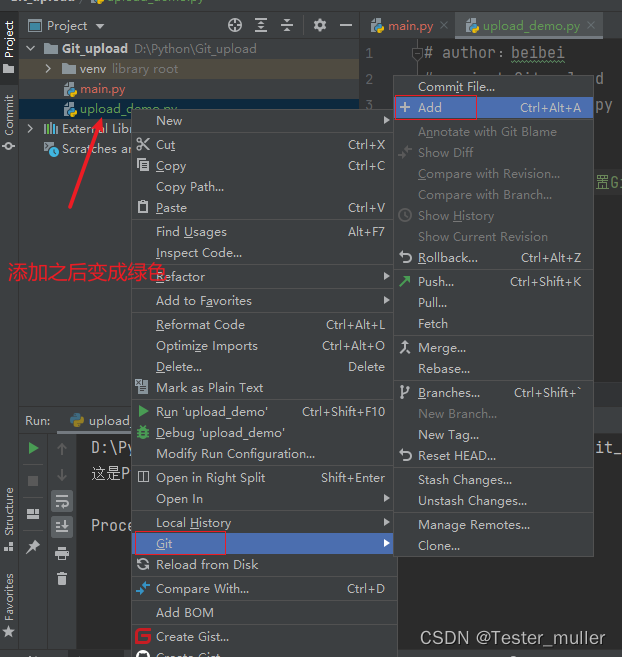Hide the Project panel with minus icon
This screenshot has height=657, width=622.
point(346,26)
